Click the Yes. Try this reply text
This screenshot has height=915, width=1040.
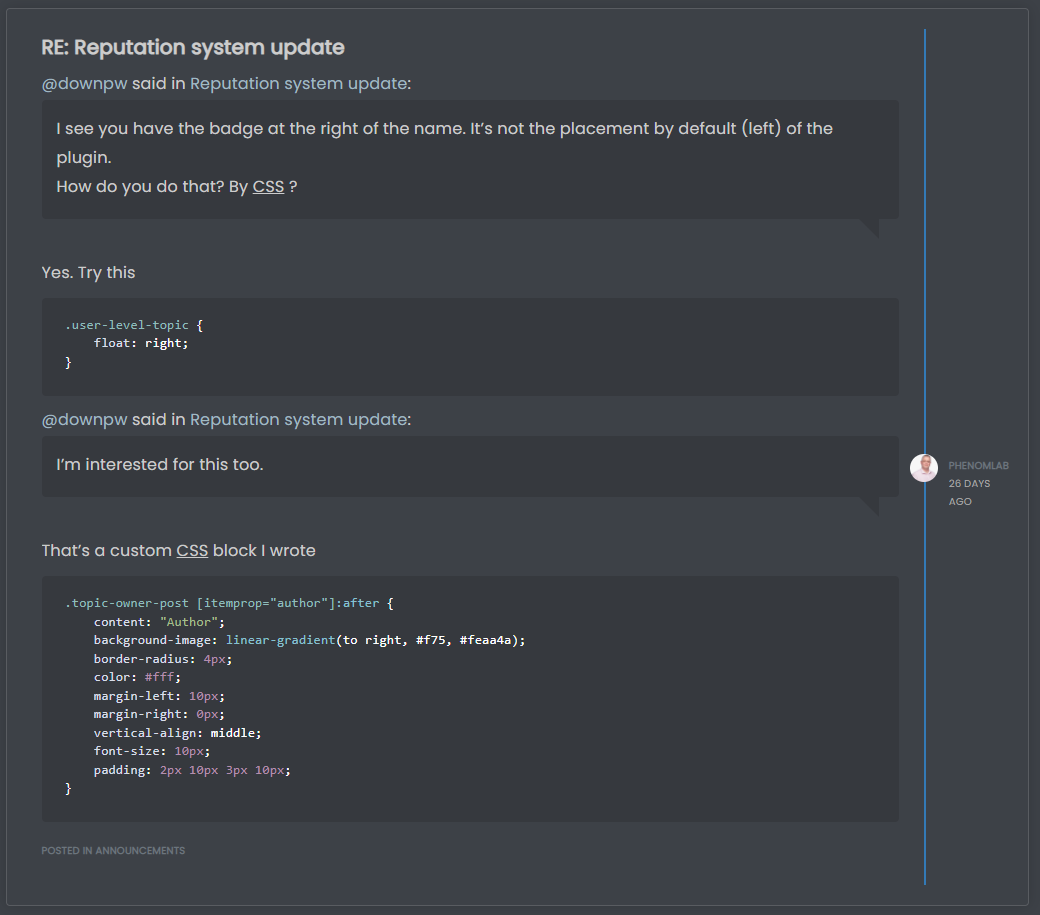(x=88, y=272)
